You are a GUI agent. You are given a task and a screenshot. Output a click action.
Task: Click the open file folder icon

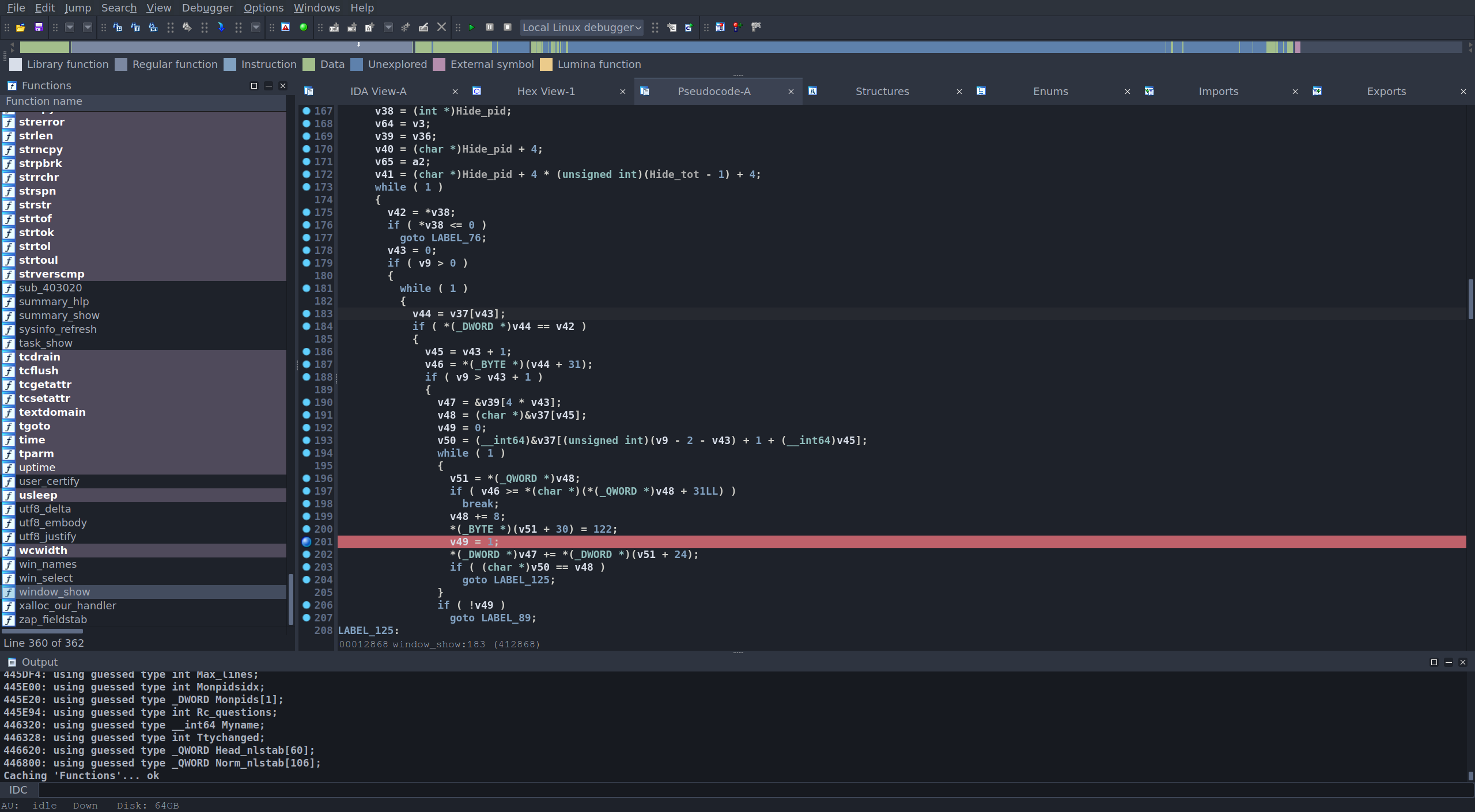pyautogui.click(x=21, y=27)
